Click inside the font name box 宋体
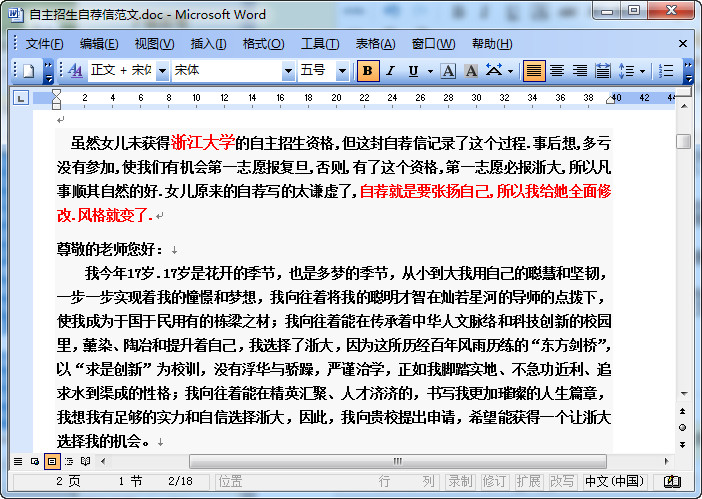 pyautogui.click(x=227, y=71)
